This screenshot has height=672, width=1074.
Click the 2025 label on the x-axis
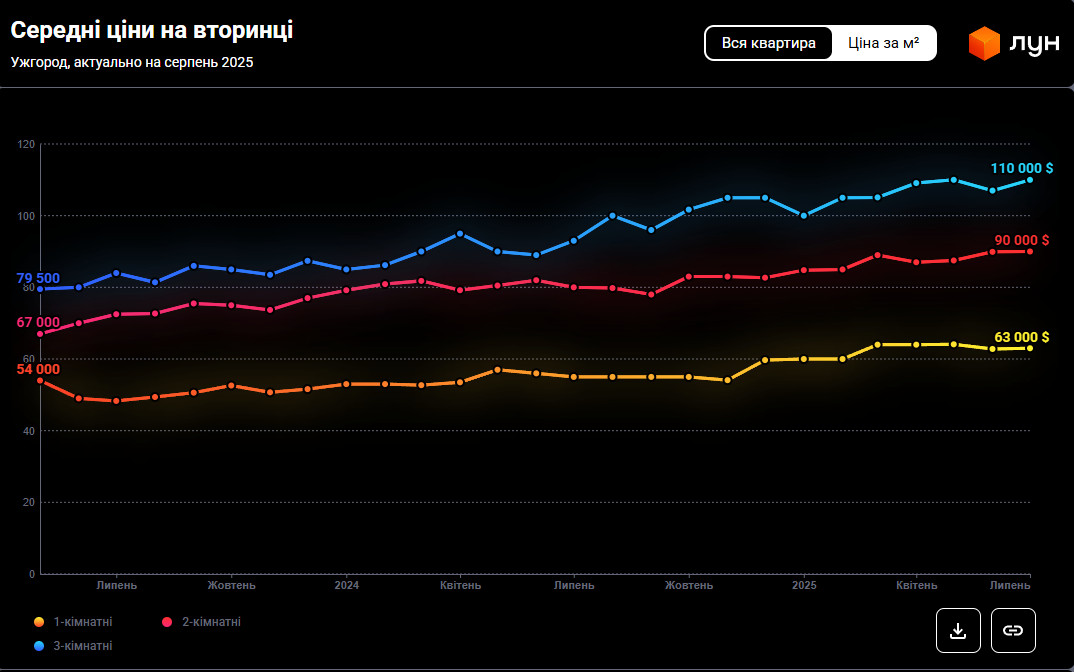click(803, 585)
